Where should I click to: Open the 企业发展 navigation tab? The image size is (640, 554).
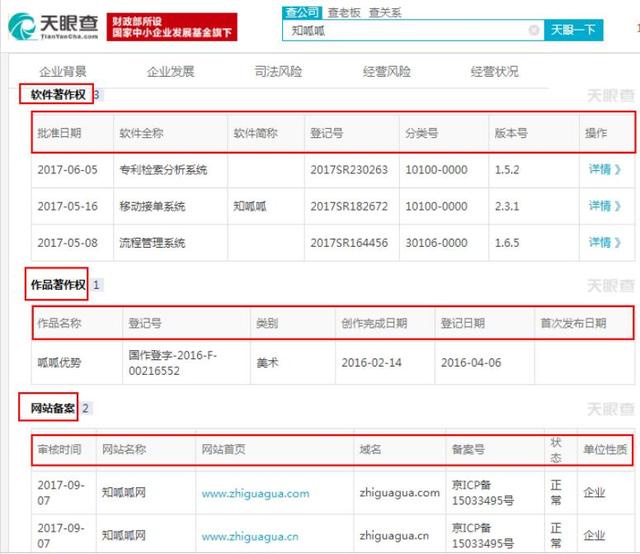170,72
